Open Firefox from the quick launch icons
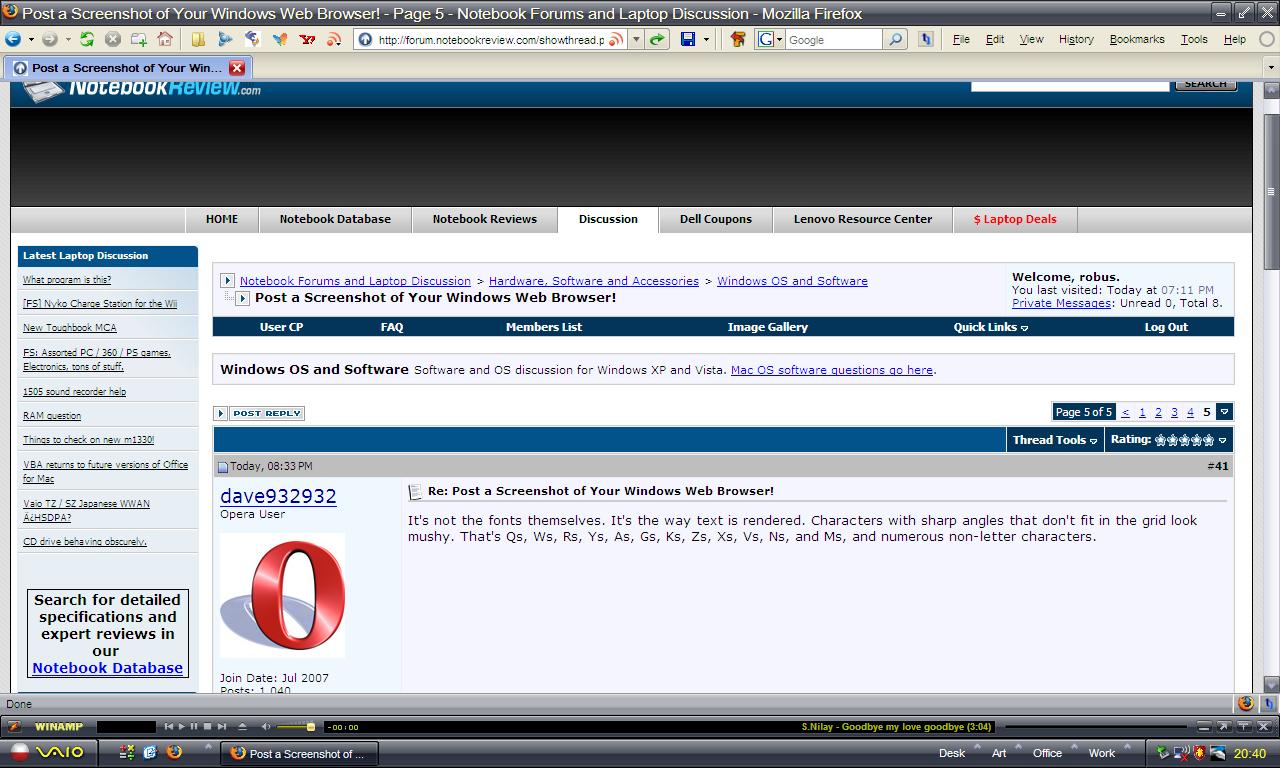Screen dimensions: 1280x768 [173, 752]
